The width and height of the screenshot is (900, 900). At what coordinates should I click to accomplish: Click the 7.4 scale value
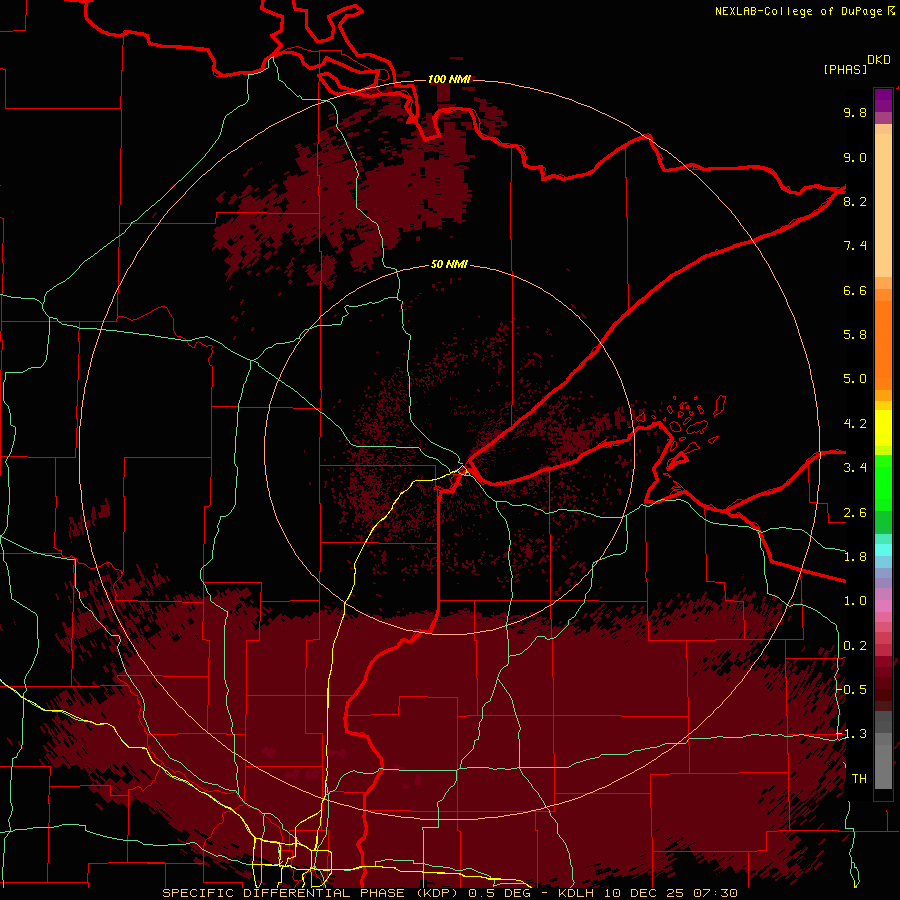[855, 246]
